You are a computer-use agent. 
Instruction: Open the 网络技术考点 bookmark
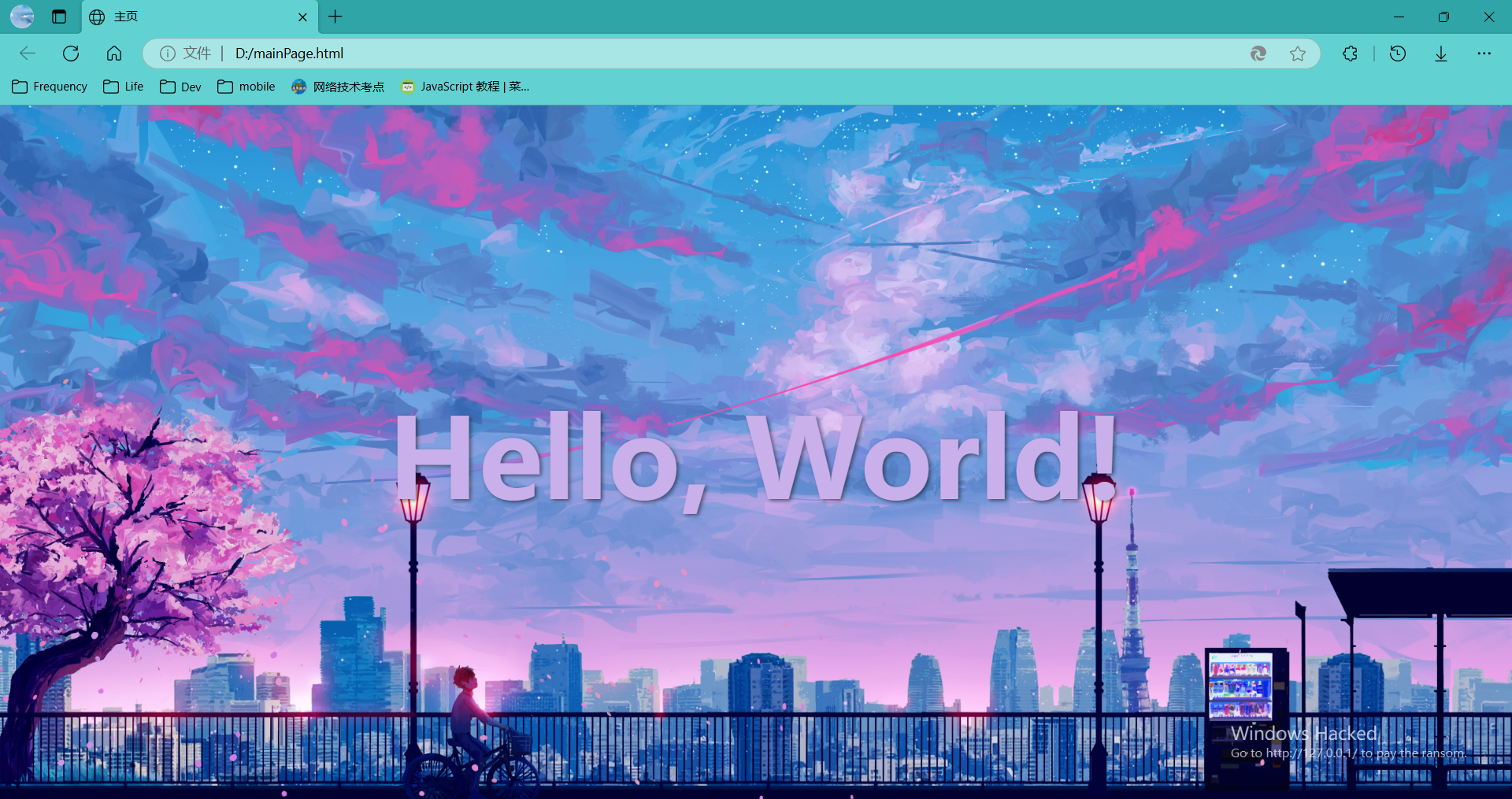pos(338,87)
